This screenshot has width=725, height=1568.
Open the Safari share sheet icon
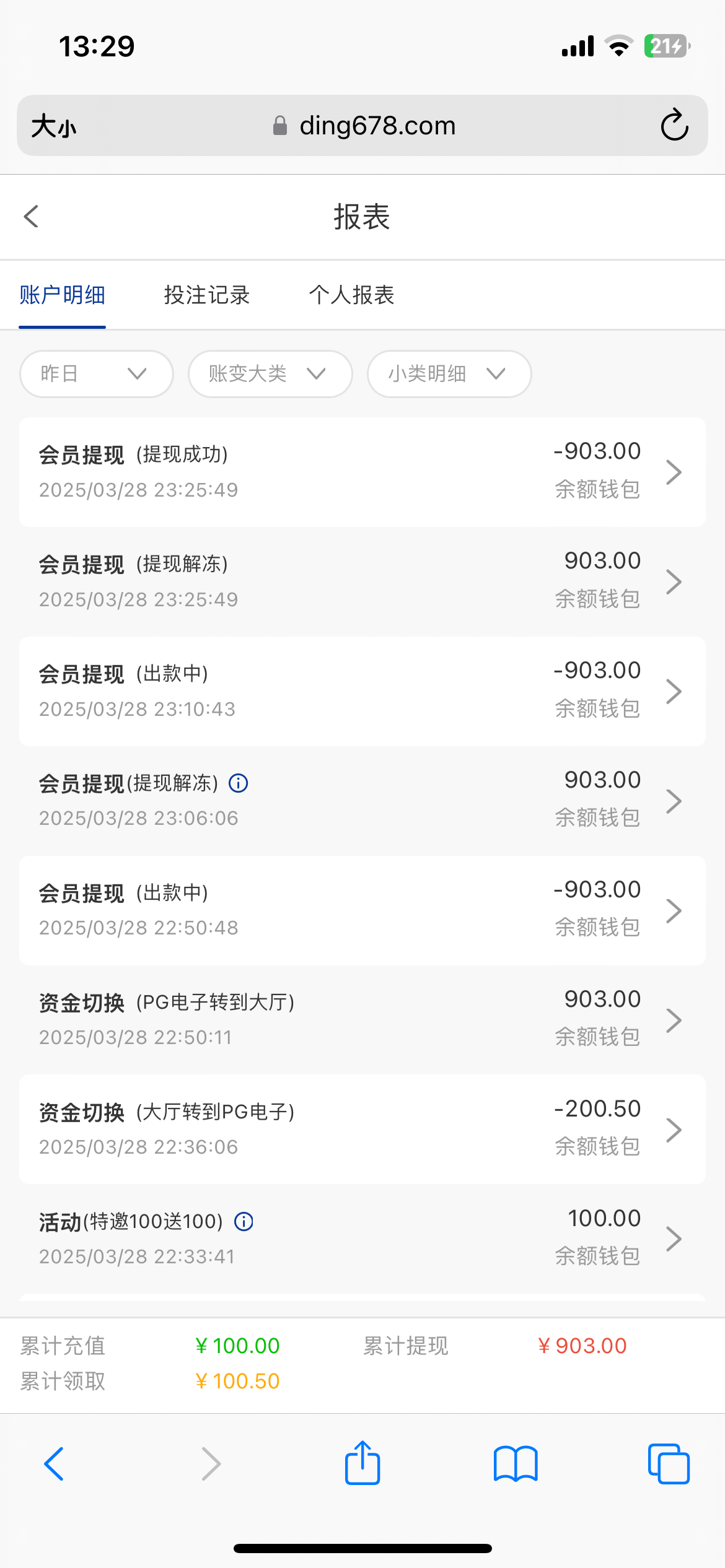point(362,1463)
